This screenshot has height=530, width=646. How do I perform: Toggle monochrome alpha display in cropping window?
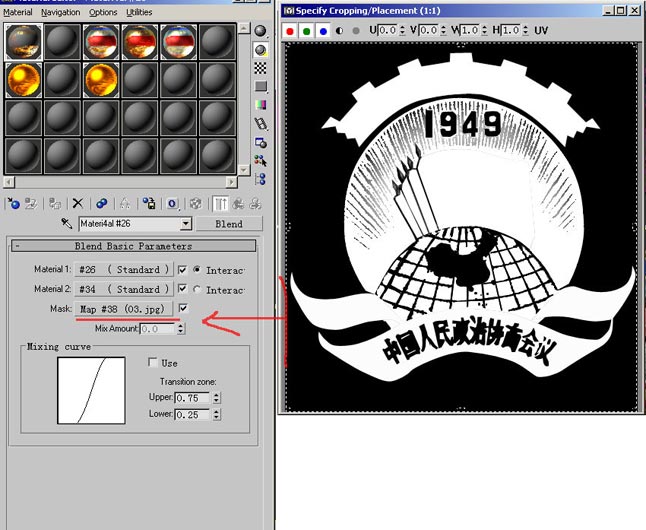pos(339,30)
